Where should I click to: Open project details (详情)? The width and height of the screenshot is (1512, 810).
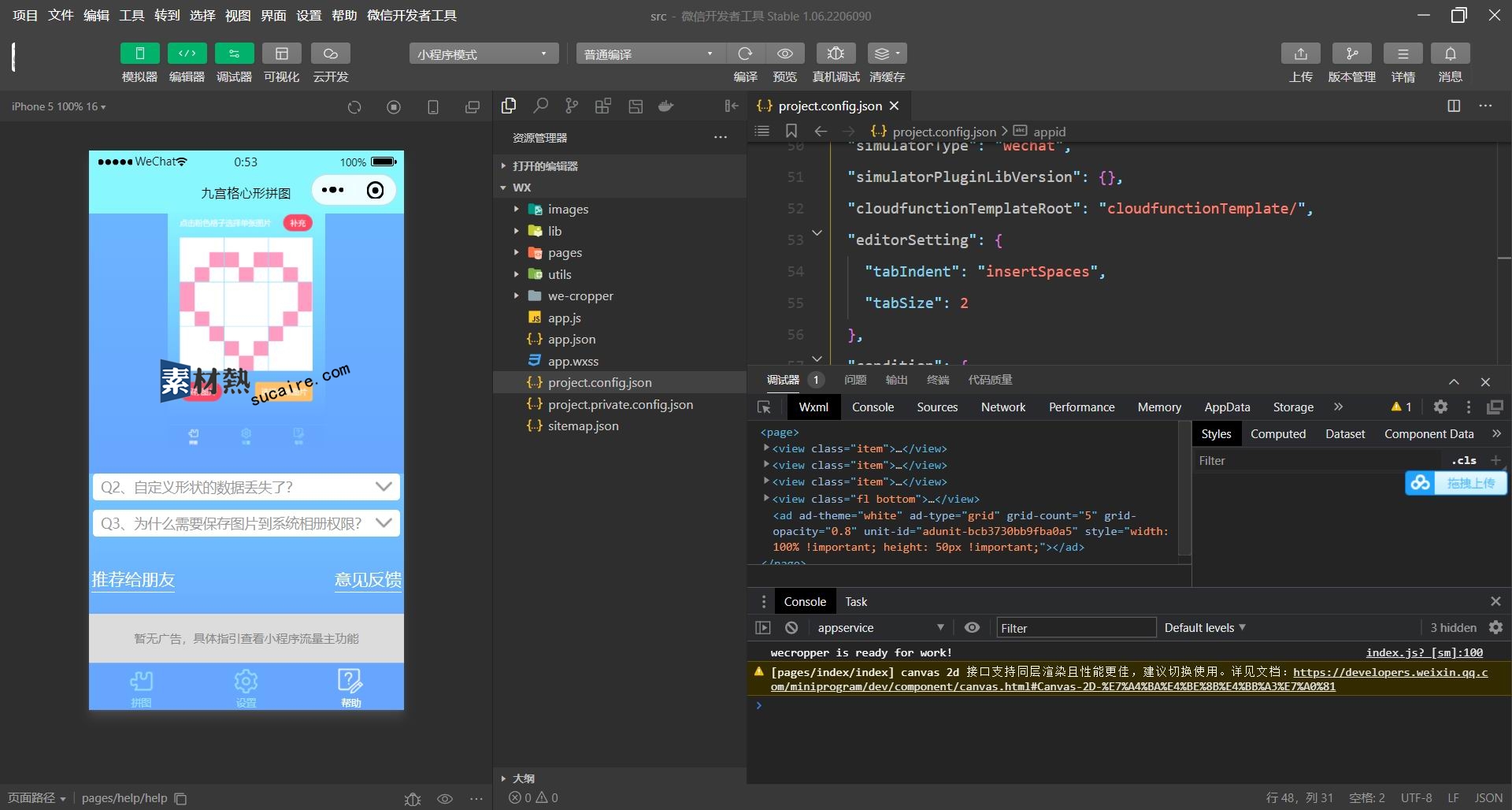click(1403, 54)
